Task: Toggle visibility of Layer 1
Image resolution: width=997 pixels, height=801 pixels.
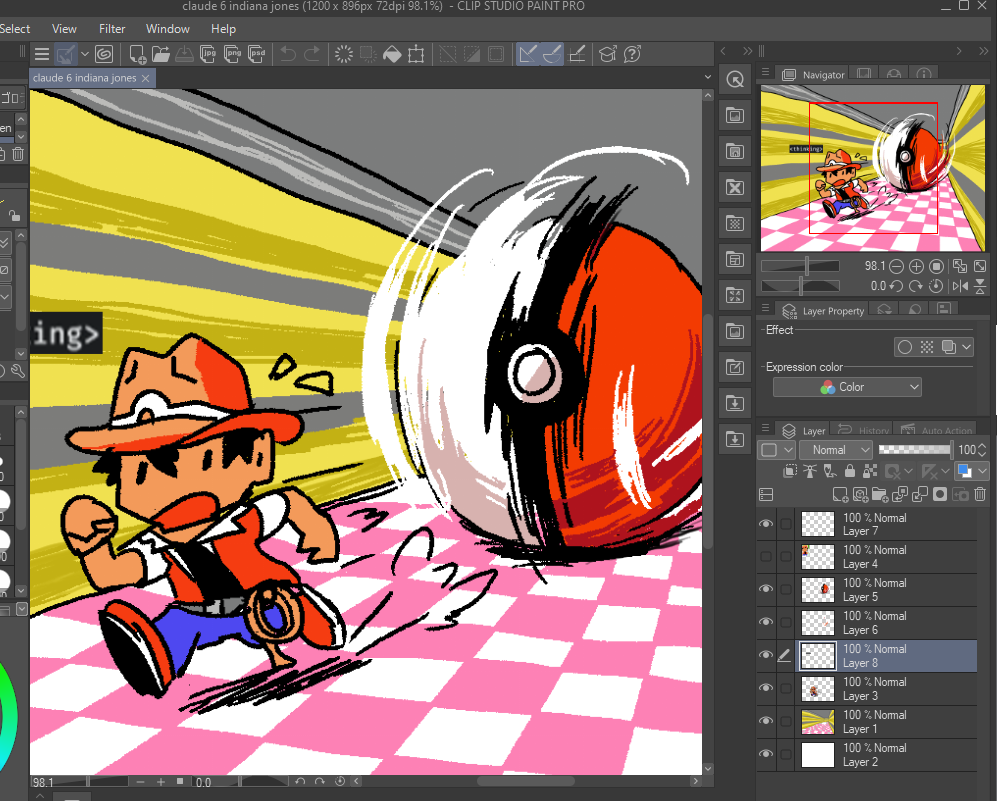Action: tap(766, 722)
